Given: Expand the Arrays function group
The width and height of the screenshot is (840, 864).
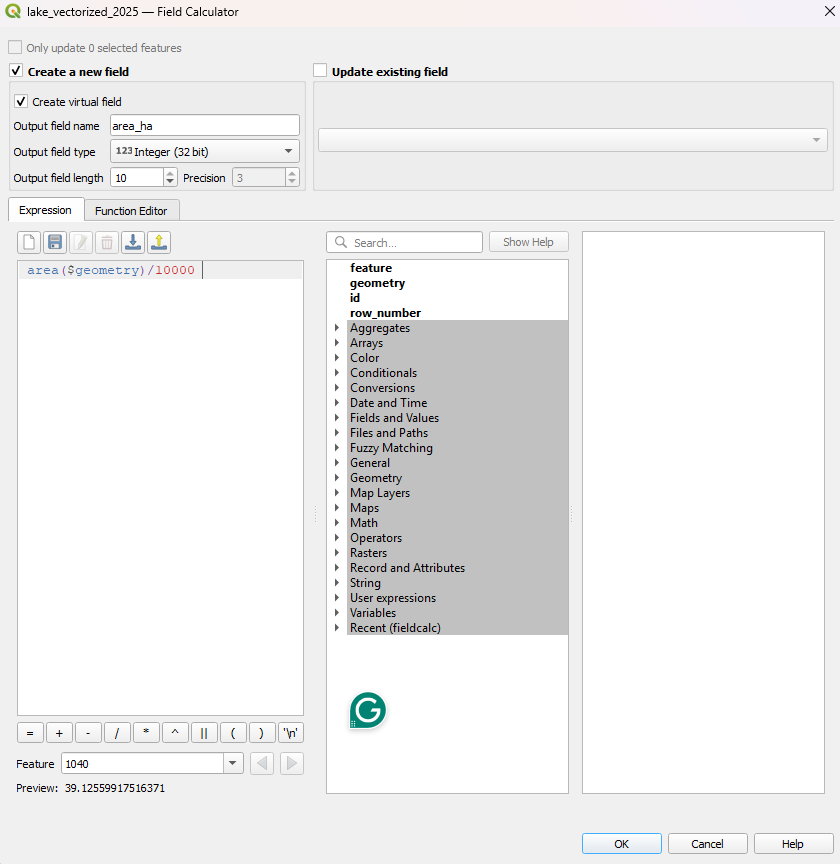Looking at the screenshot, I should [x=337, y=343].
